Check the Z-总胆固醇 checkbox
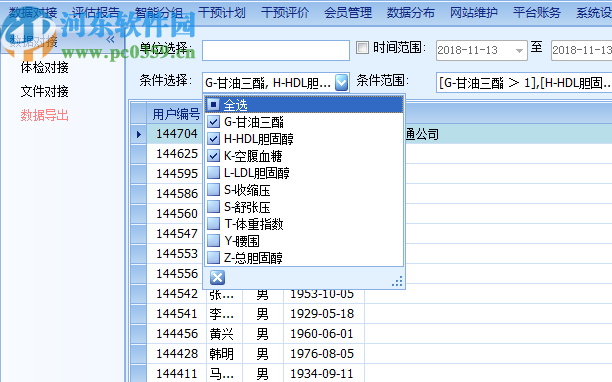Image resolution: width=612 pixels, height=382 pixels. 213,258
